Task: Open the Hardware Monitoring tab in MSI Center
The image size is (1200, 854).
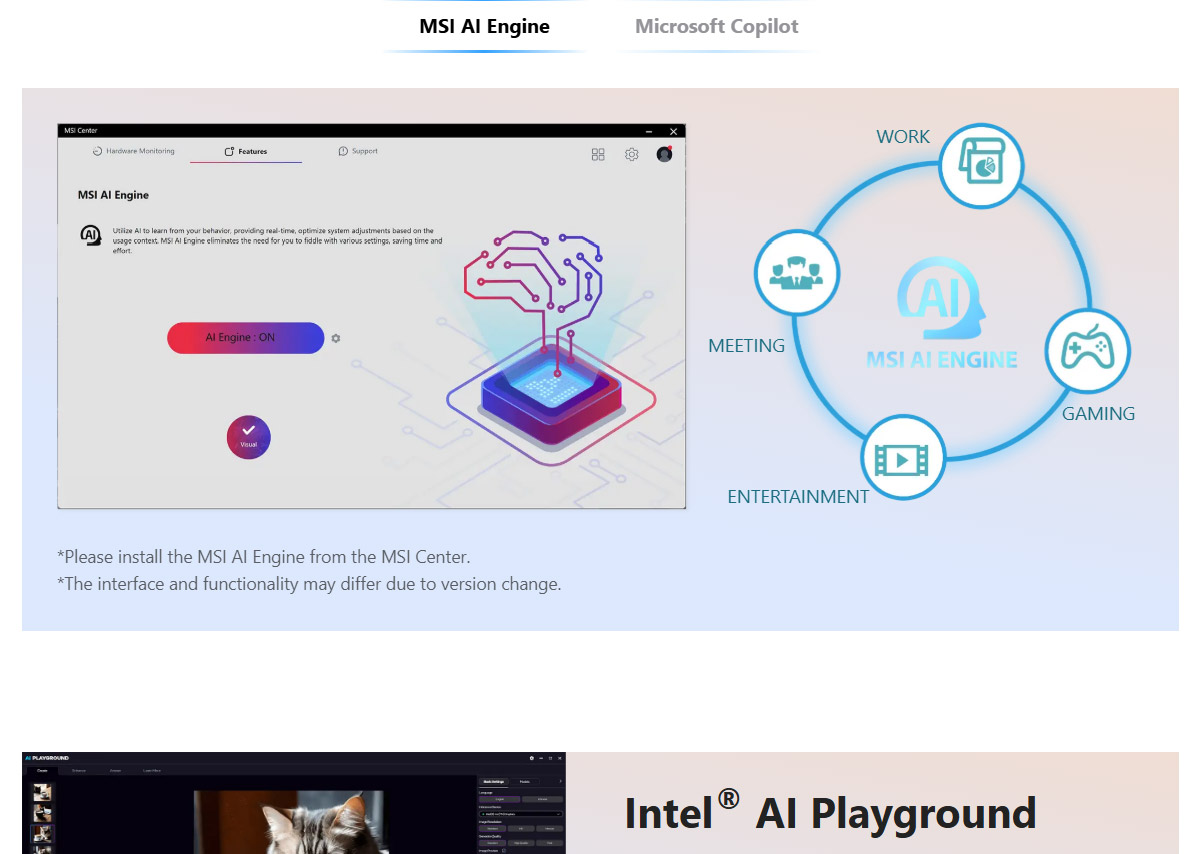Action: tap(133, 151)
